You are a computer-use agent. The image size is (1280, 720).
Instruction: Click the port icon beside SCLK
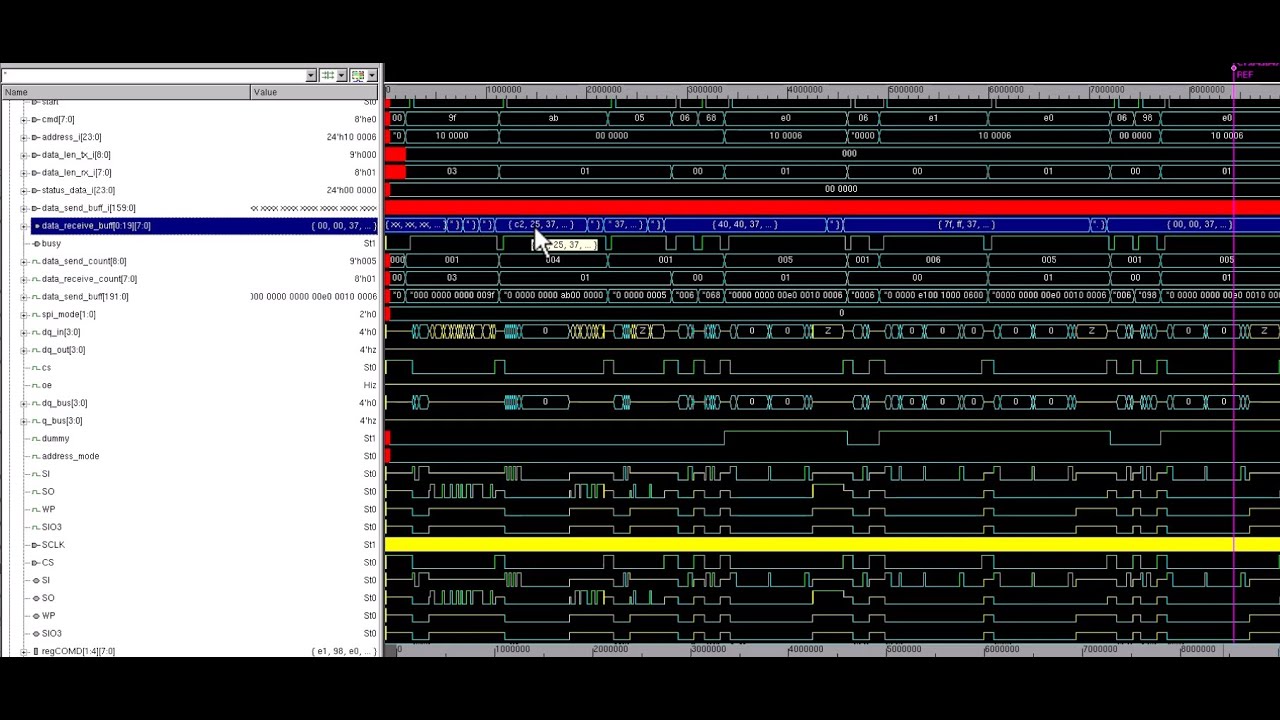pyautogui.click(x=35, y=545)
